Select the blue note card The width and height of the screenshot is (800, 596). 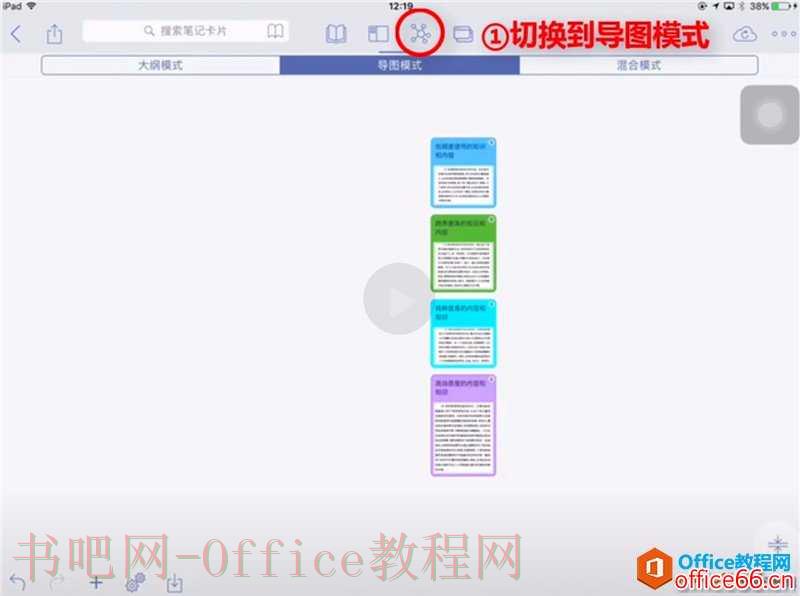click(463, 172)
